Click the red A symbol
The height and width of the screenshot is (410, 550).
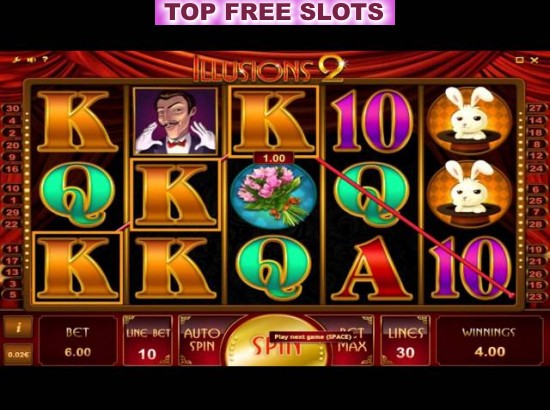372,269
